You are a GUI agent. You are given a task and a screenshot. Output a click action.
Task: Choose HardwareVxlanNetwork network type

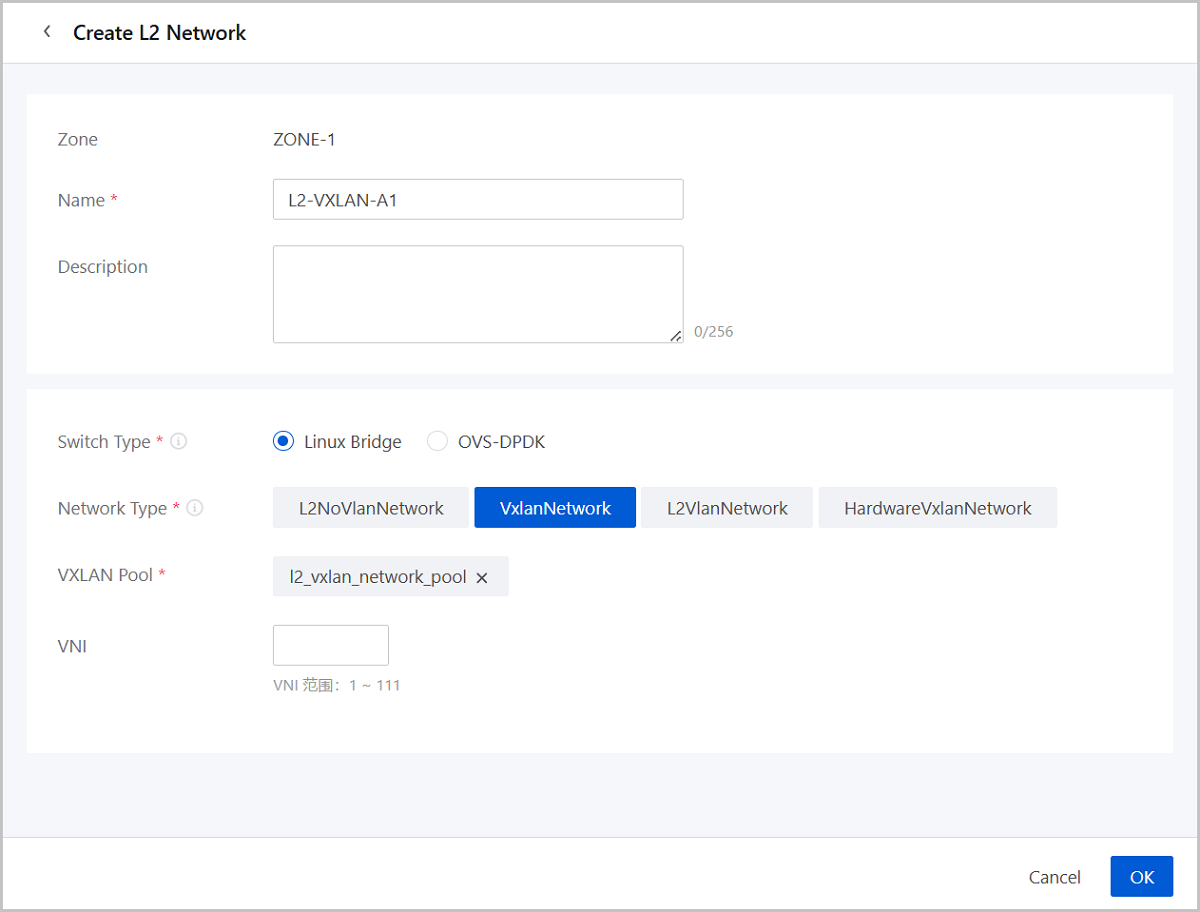point(937,508)
